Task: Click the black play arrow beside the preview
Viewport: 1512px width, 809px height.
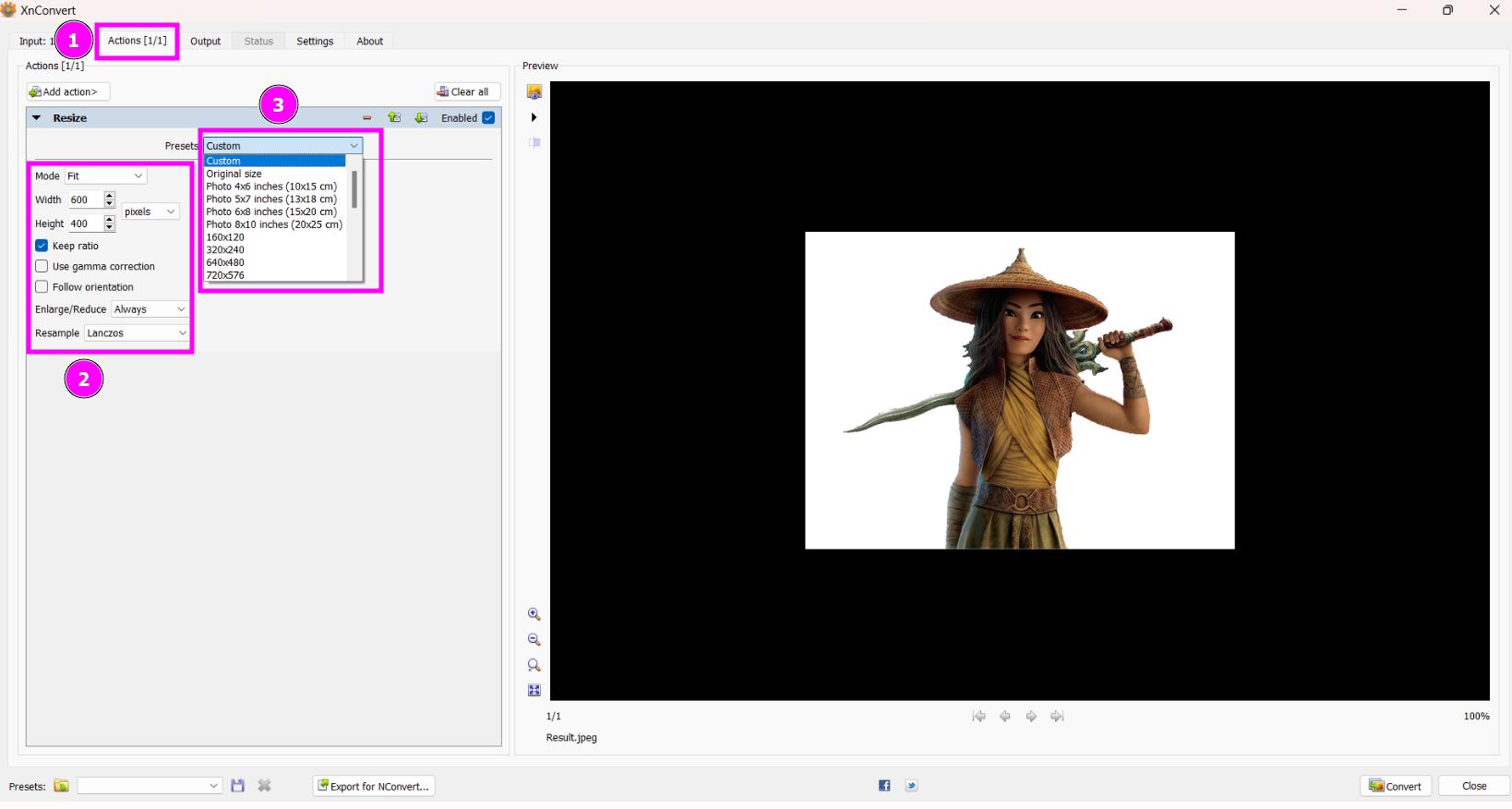Action: 534,117
